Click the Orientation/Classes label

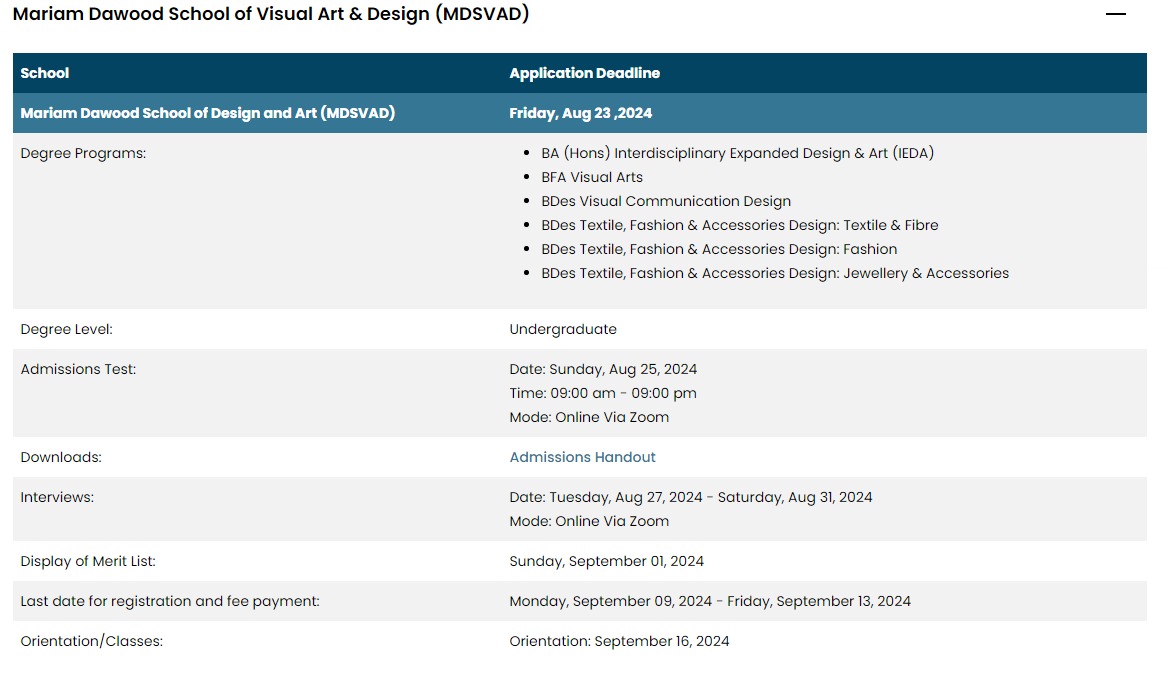[91, 642]
